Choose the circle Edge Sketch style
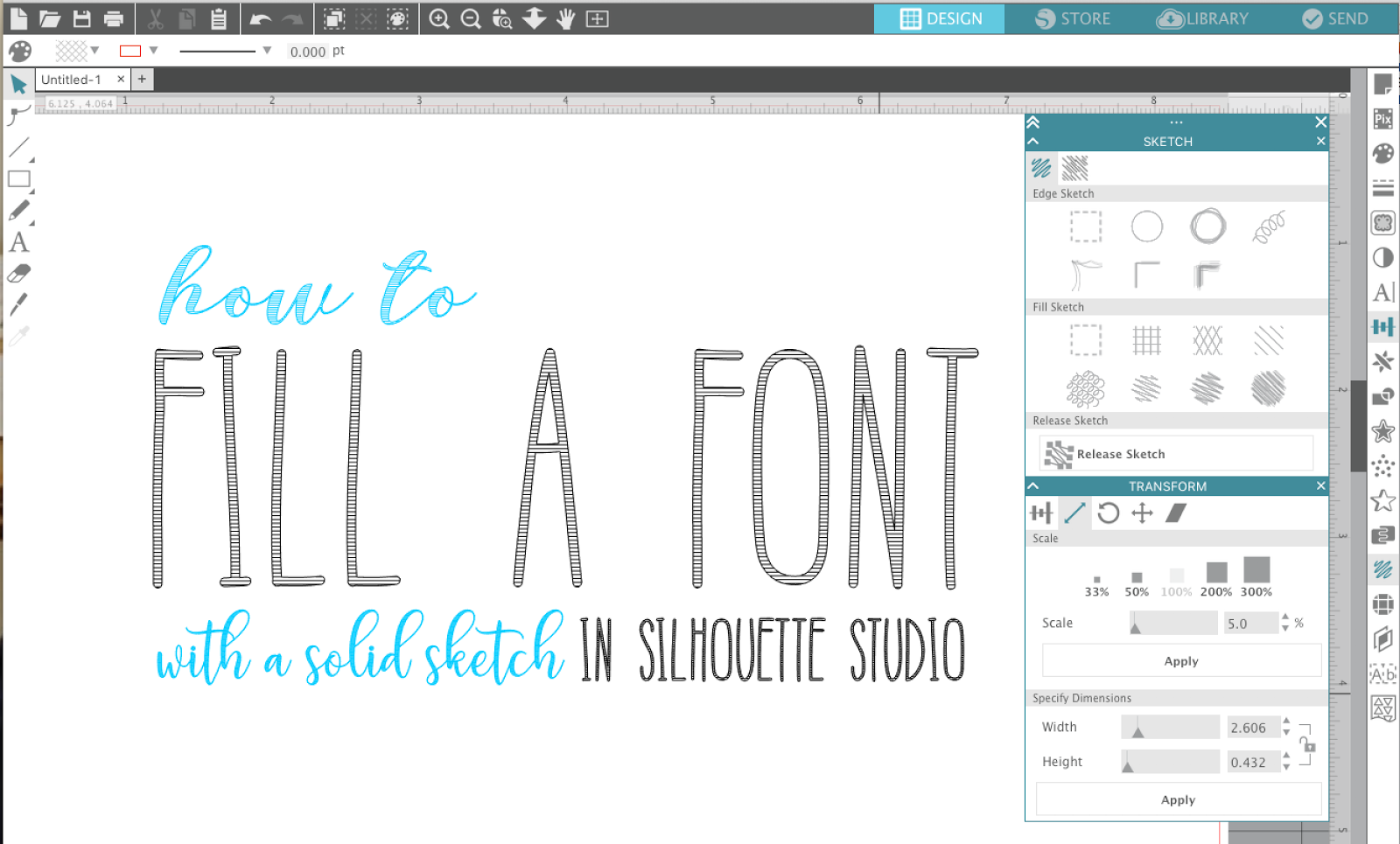Image resolution: width=1400 pixels, height=844 pixels. (x=1146, y=227)
